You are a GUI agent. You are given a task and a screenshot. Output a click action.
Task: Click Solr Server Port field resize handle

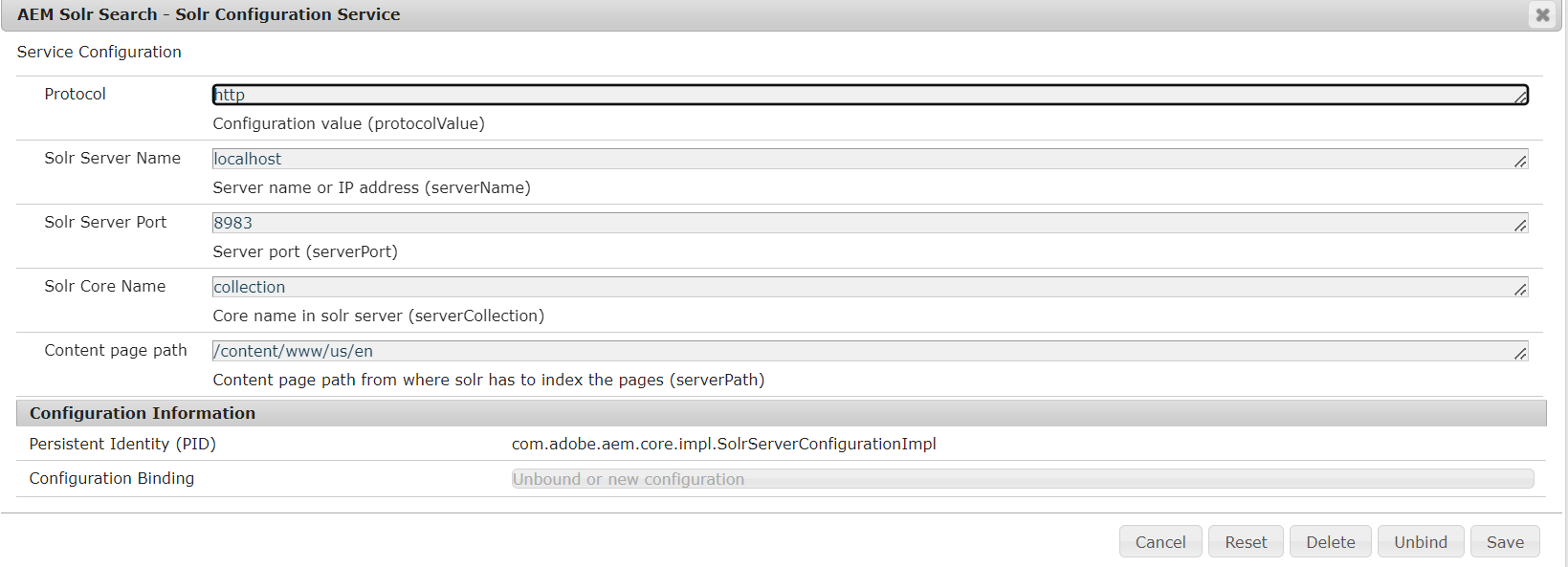(x=1520, y=226)
